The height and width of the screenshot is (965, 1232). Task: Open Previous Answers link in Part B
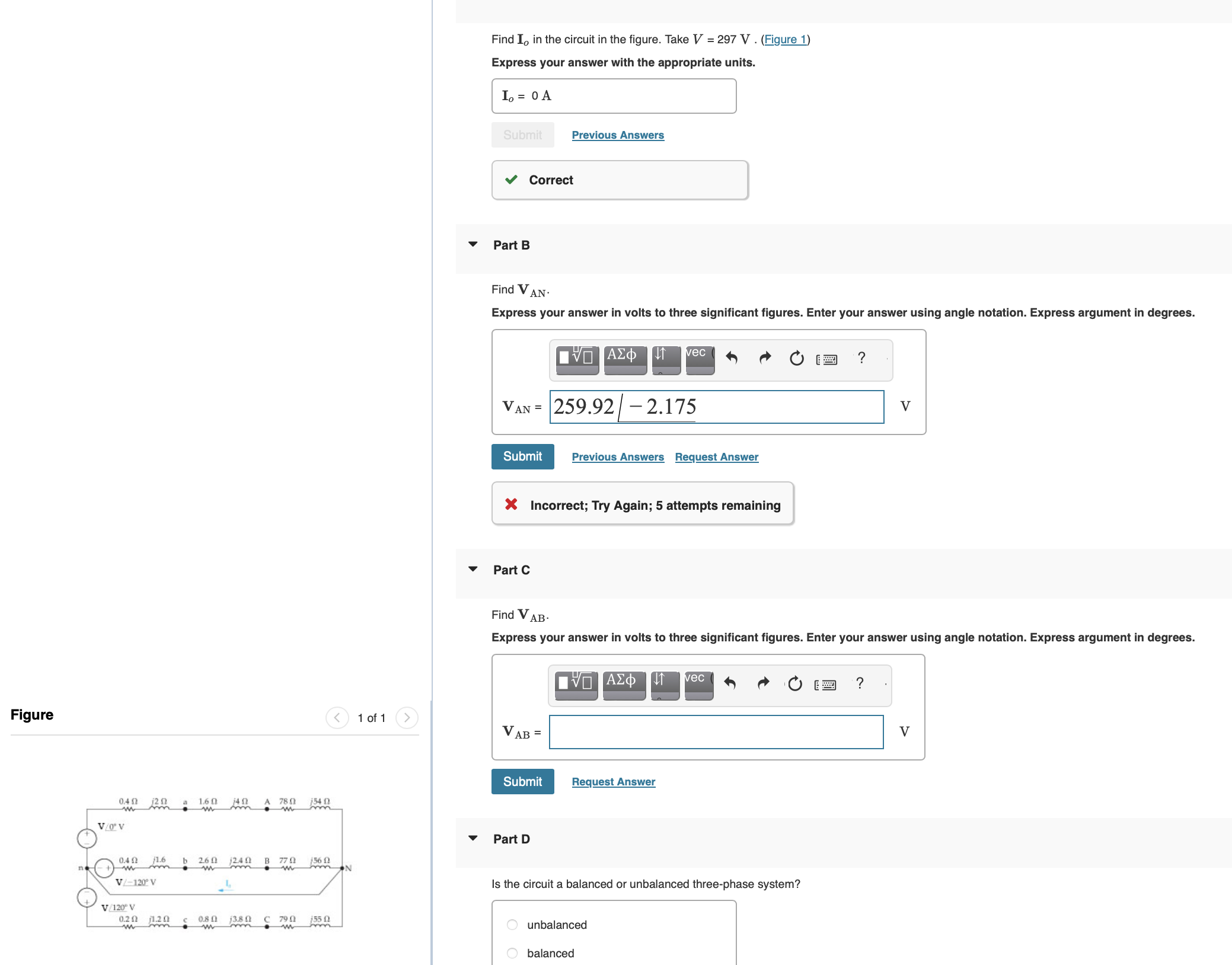(617, 457)
